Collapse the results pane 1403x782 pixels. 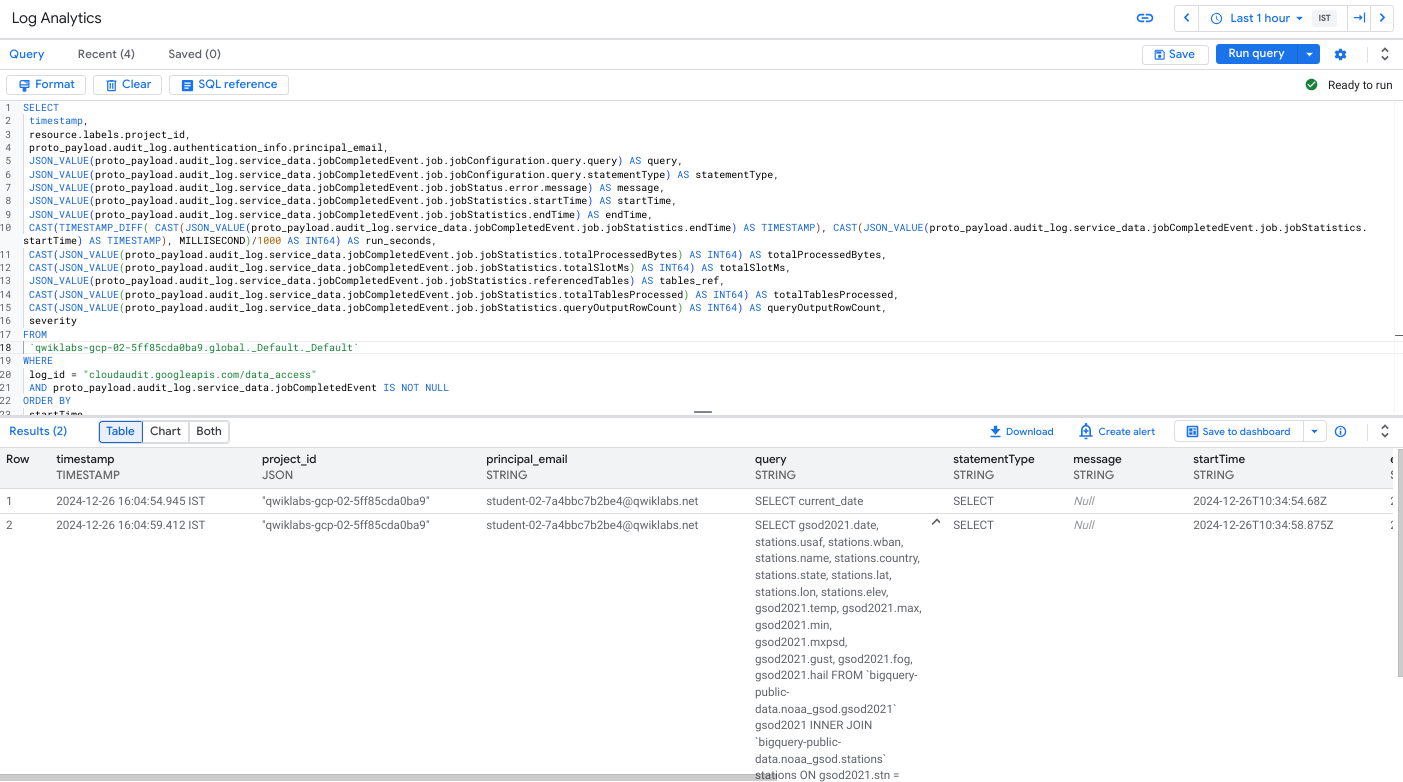[1385, 431]
